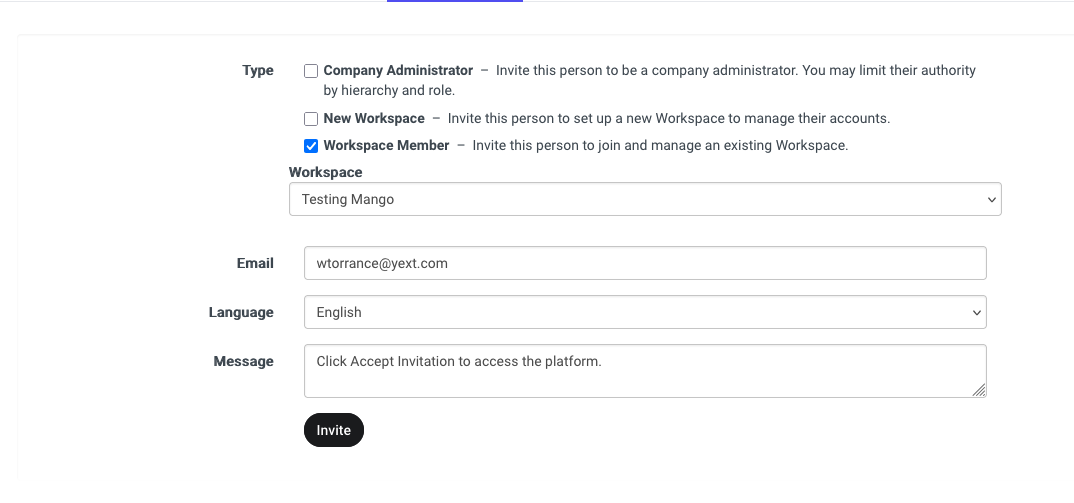Screen dimensions: 1074x503
Task: Click the Email field label
Action: click(255, 264)
